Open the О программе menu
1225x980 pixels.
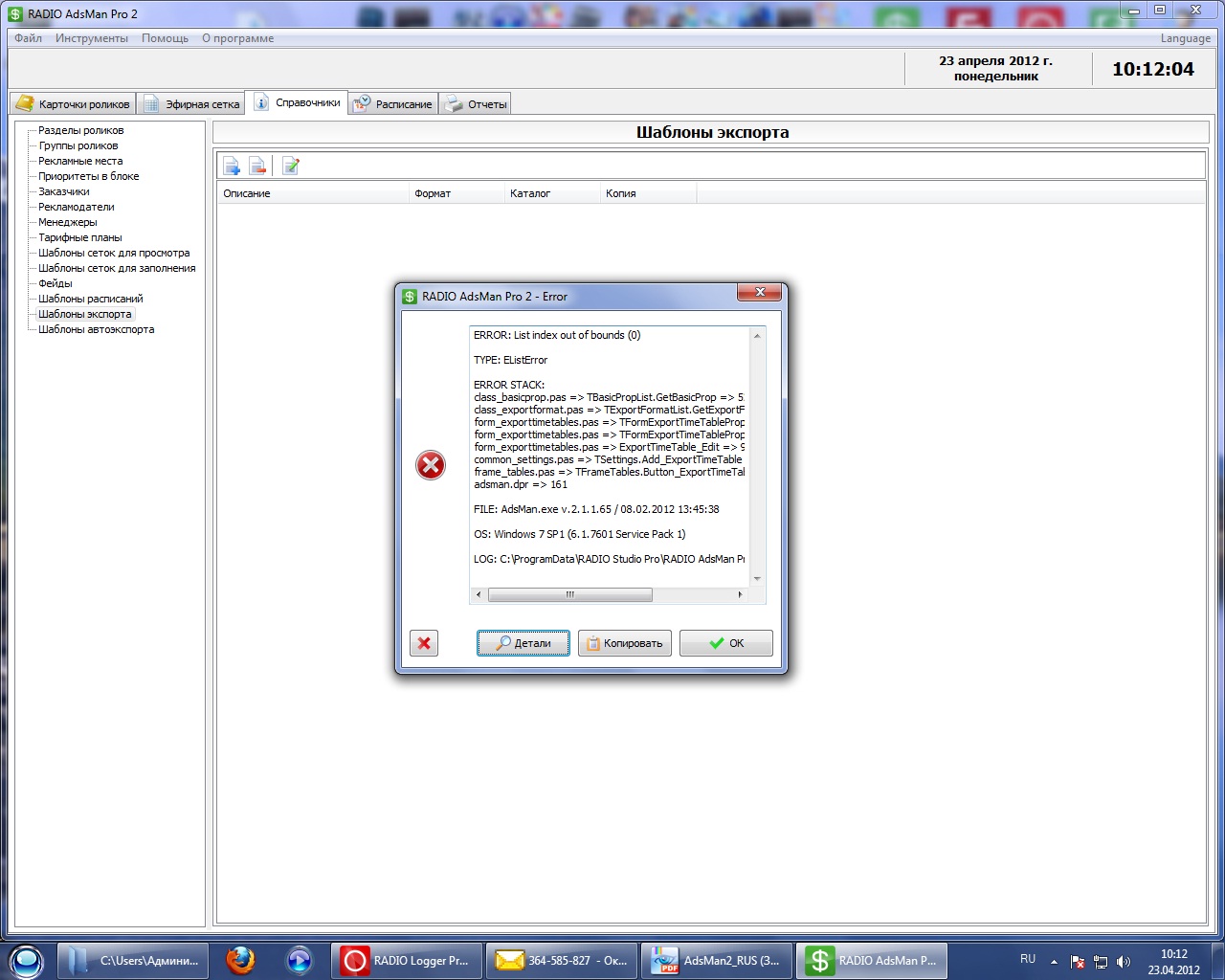238,38
